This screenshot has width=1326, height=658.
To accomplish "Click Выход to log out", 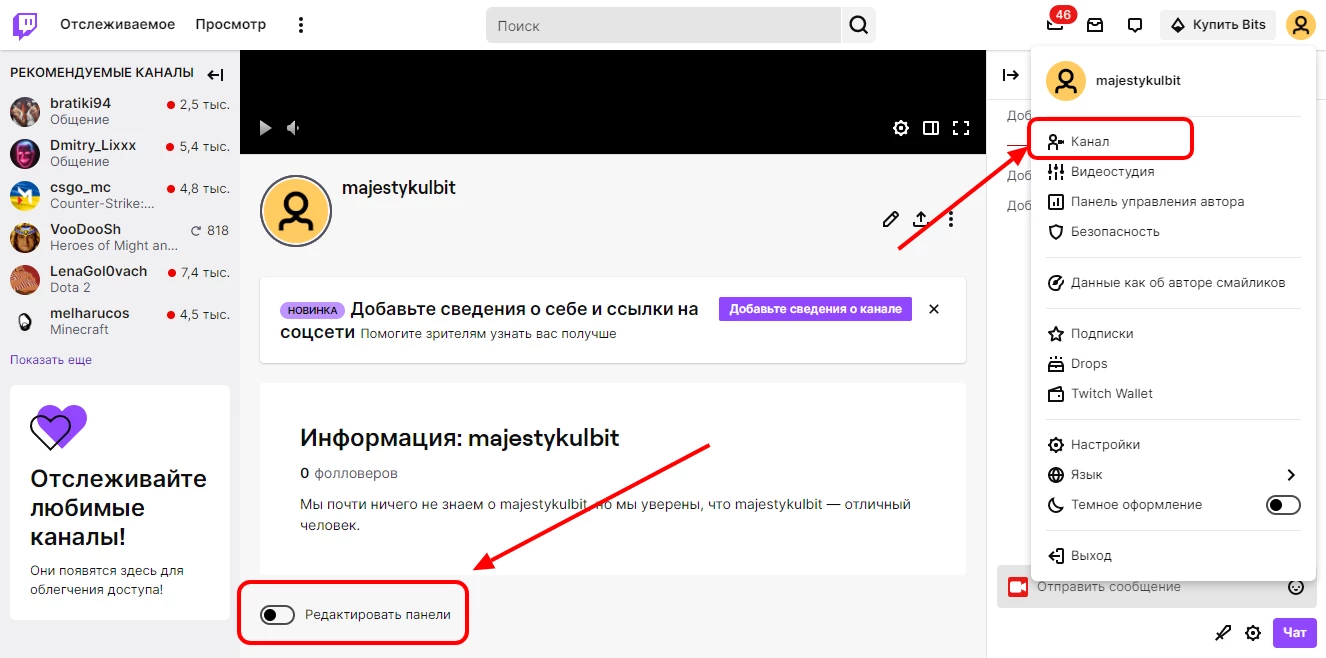I will click(x=1174, y=556).
